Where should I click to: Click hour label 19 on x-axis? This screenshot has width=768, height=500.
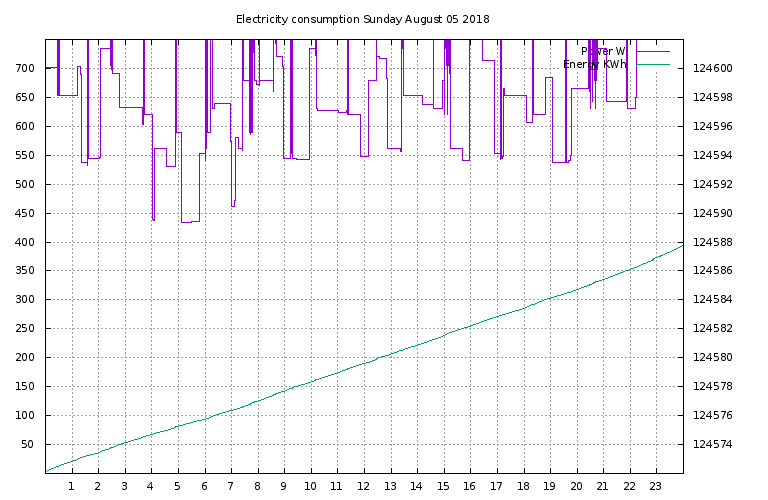(x=550, y=486)
